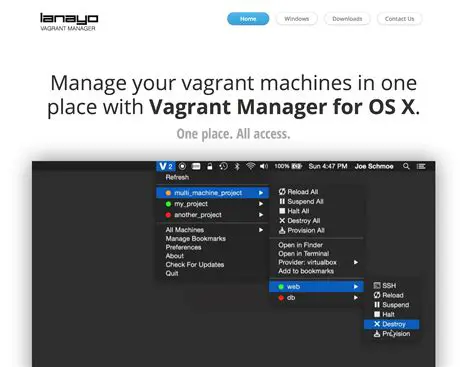Click the circular record icon in menu bar

(182, 166)
